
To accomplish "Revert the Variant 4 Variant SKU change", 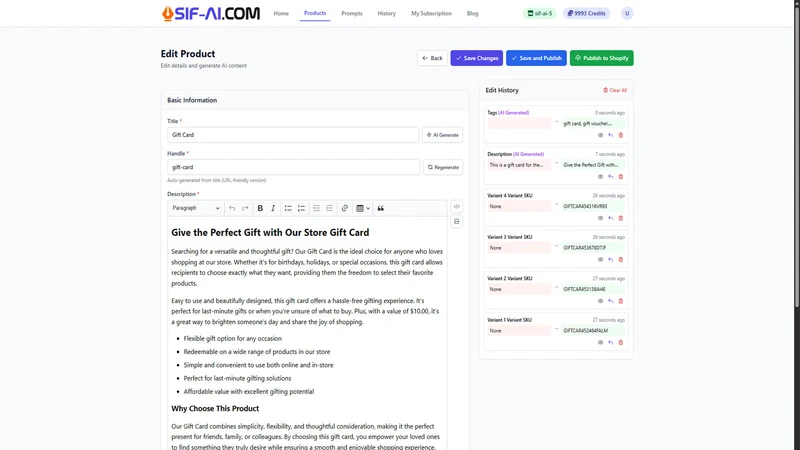I will [610, 218].
